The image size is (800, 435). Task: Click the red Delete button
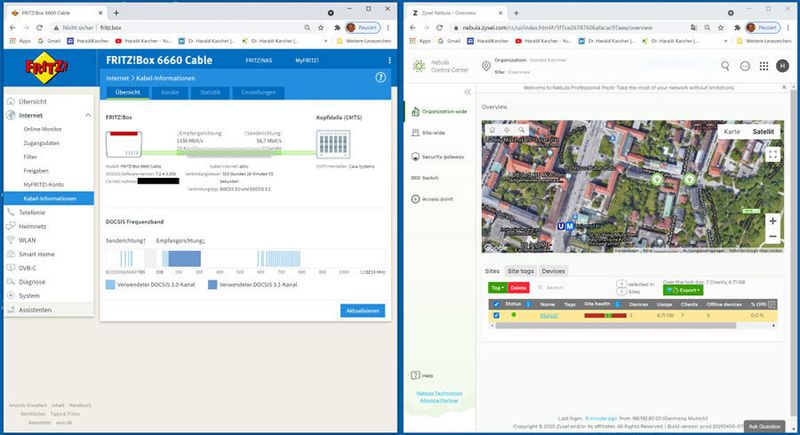(518, 288)
